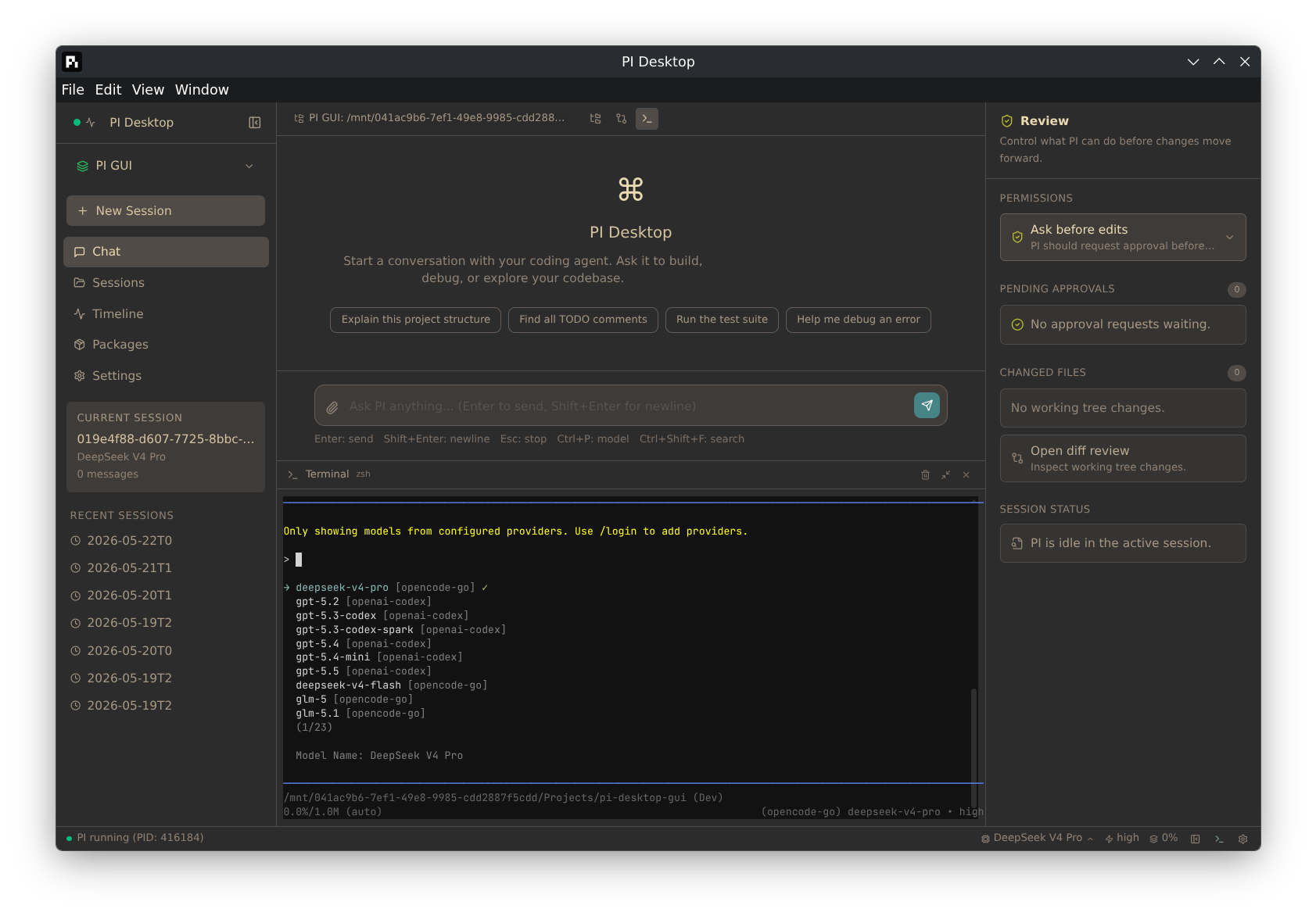Click gpt-5.5 in the terminal model list

coord(364,671)
